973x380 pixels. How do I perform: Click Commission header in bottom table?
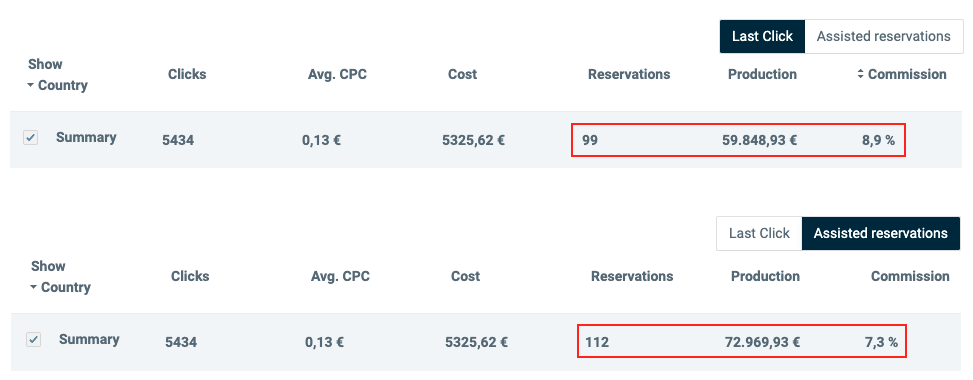(910, 276)
